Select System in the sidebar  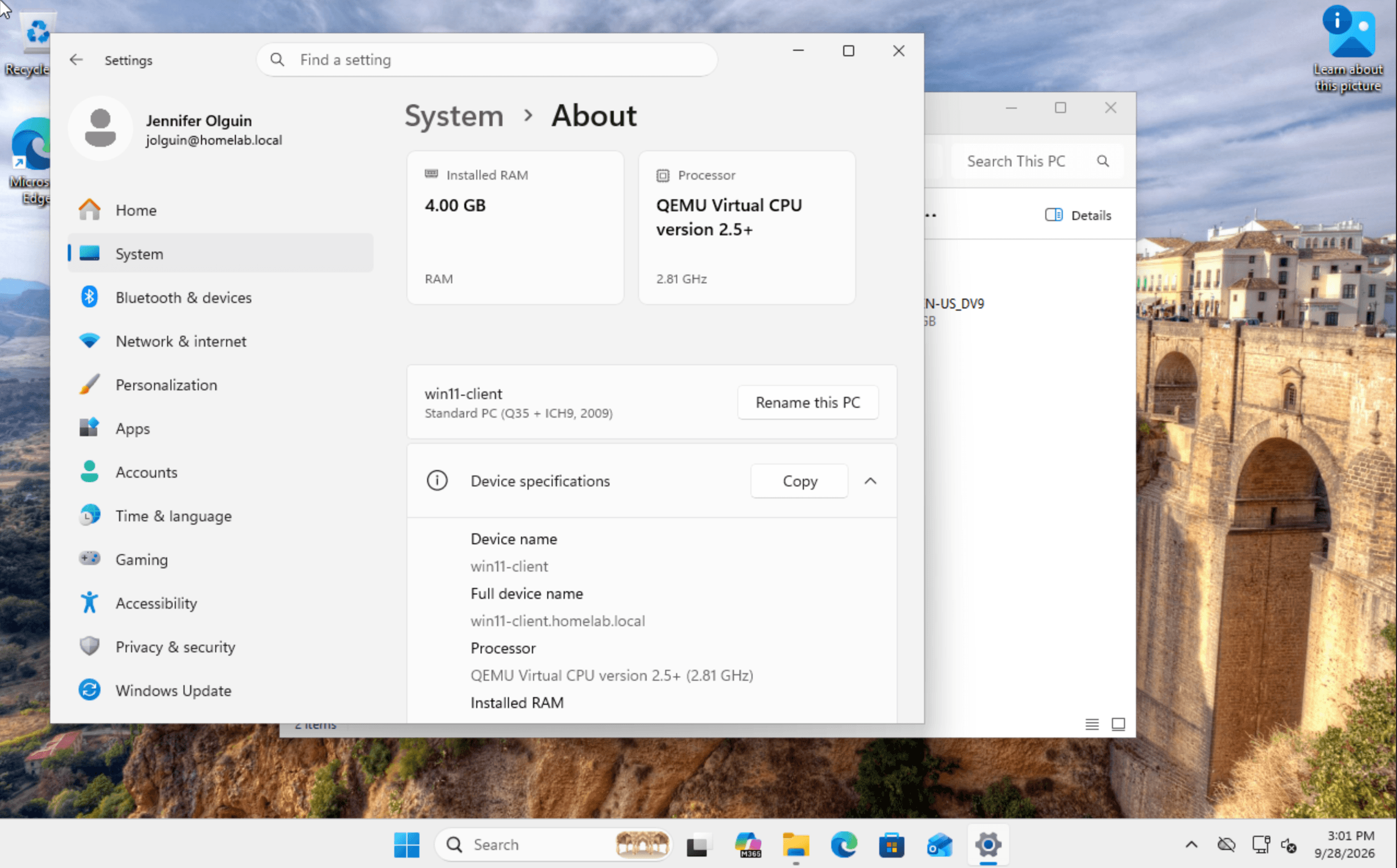click(221, 254)
